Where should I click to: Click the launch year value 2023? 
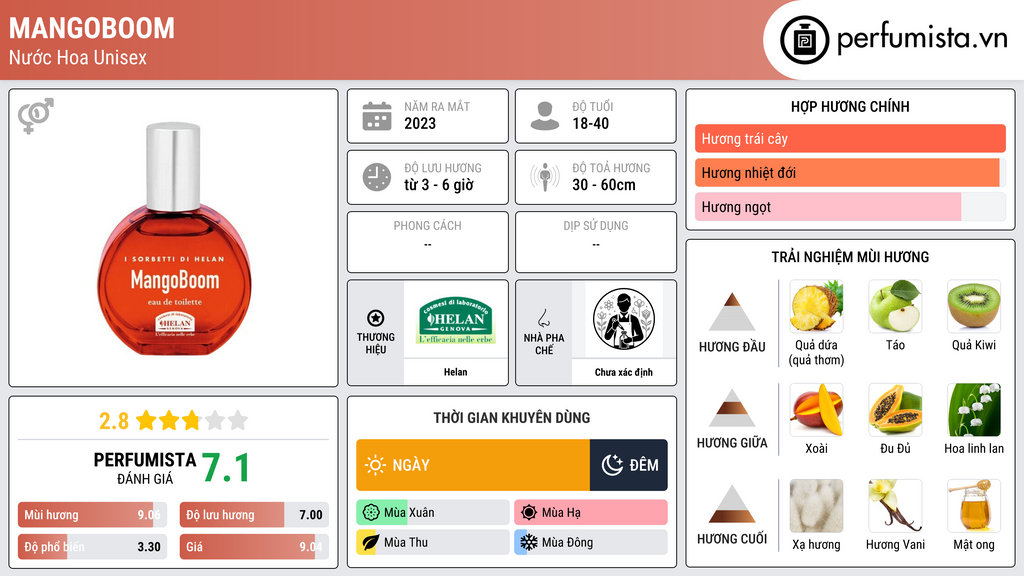click(x=420, y=123)
